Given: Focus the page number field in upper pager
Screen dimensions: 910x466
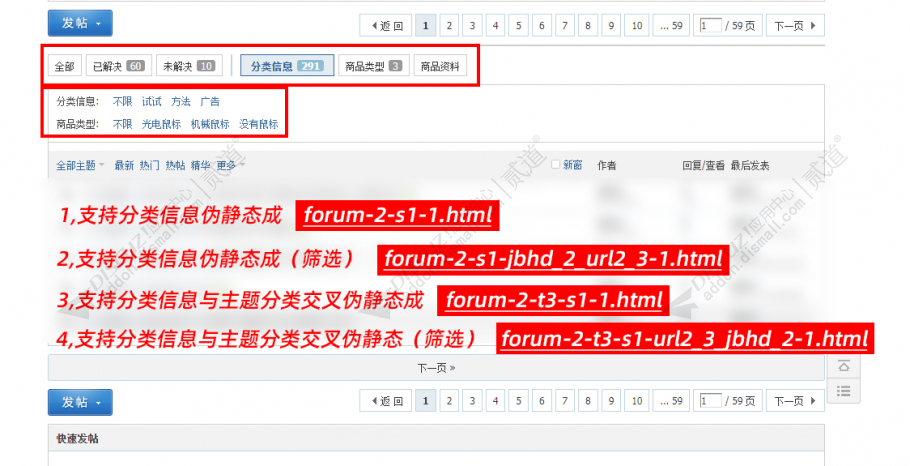Looking at the screenshot, I should [x=710, y=26].
